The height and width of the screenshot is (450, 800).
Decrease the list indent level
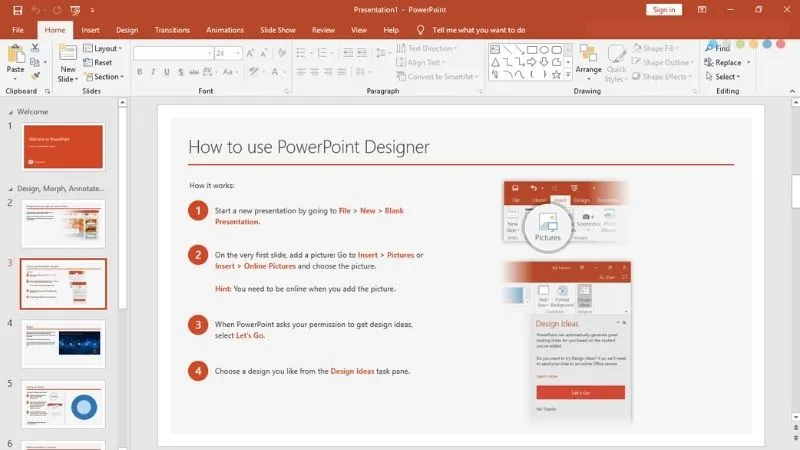[x=348, y=53]
